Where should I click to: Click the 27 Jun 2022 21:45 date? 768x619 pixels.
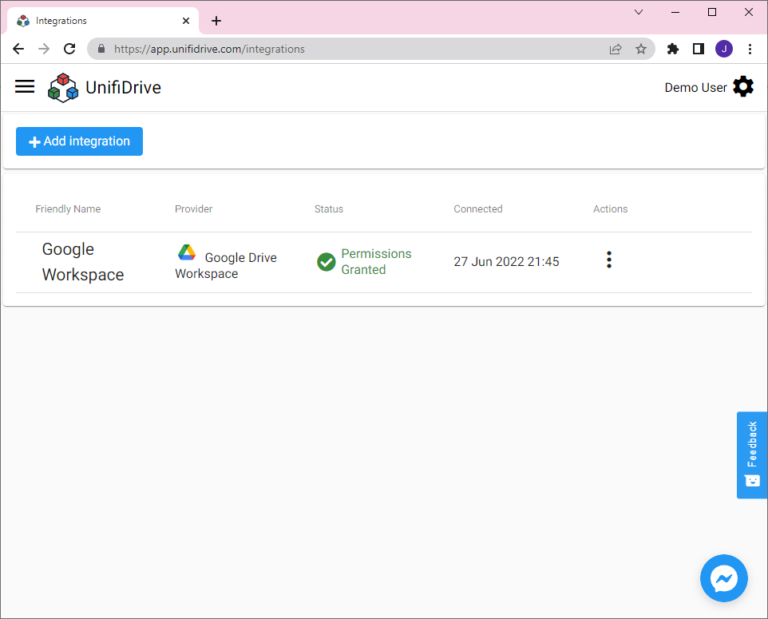(506, 262)
